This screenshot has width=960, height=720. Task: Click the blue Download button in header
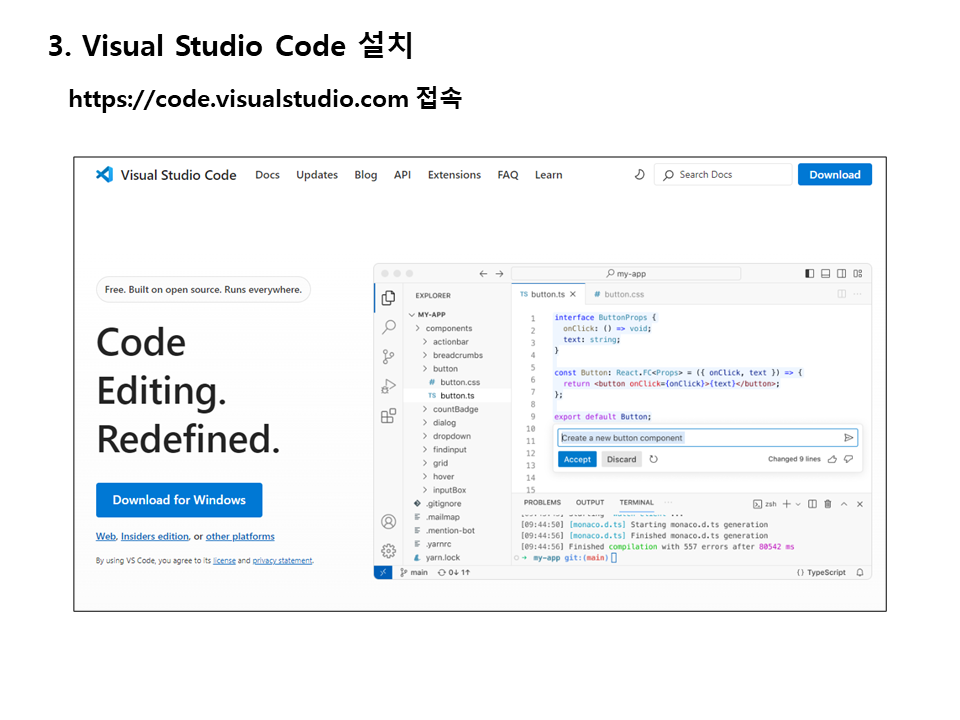(834, 174)
